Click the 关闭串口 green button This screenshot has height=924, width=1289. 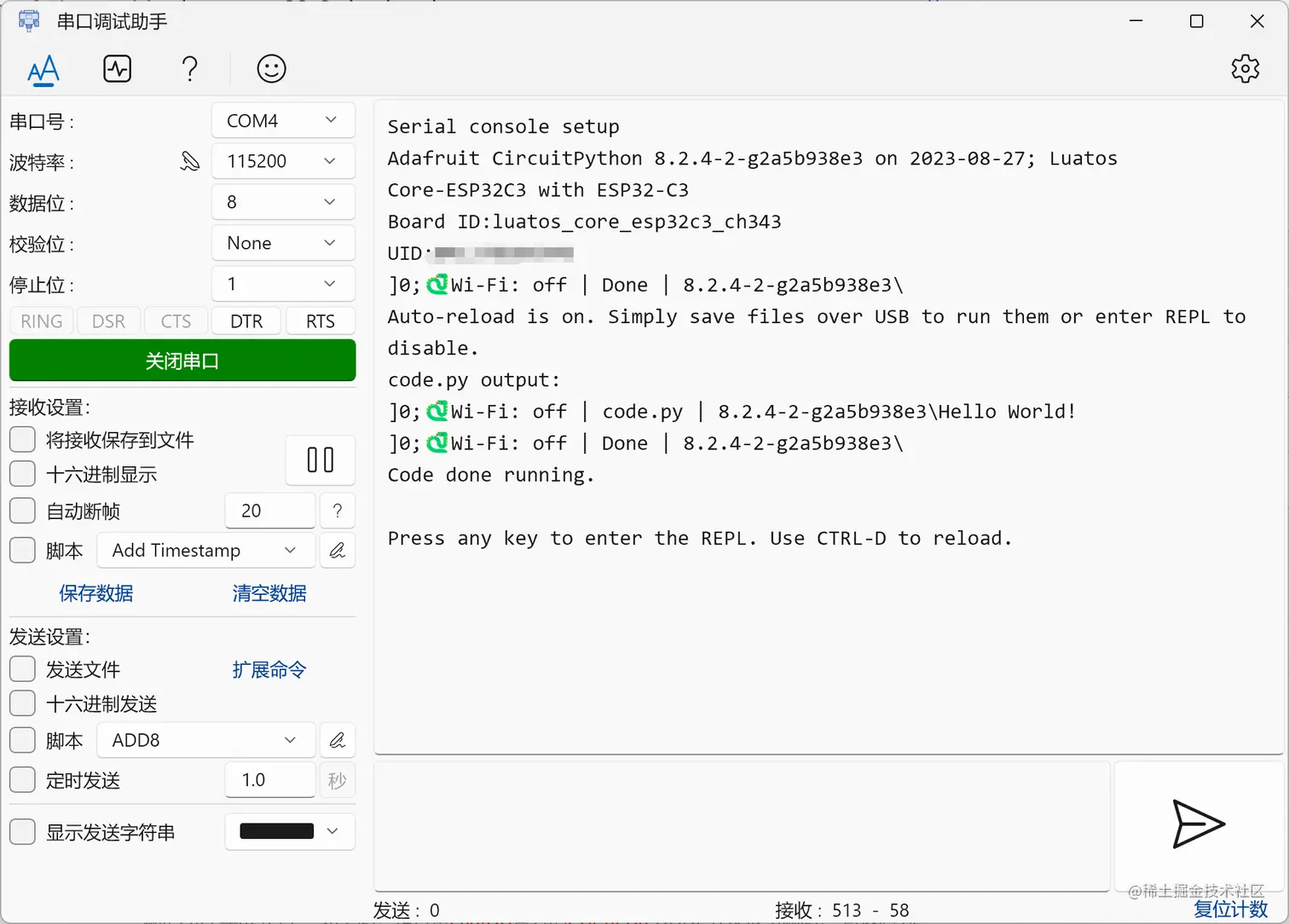(x=182, y=361)
